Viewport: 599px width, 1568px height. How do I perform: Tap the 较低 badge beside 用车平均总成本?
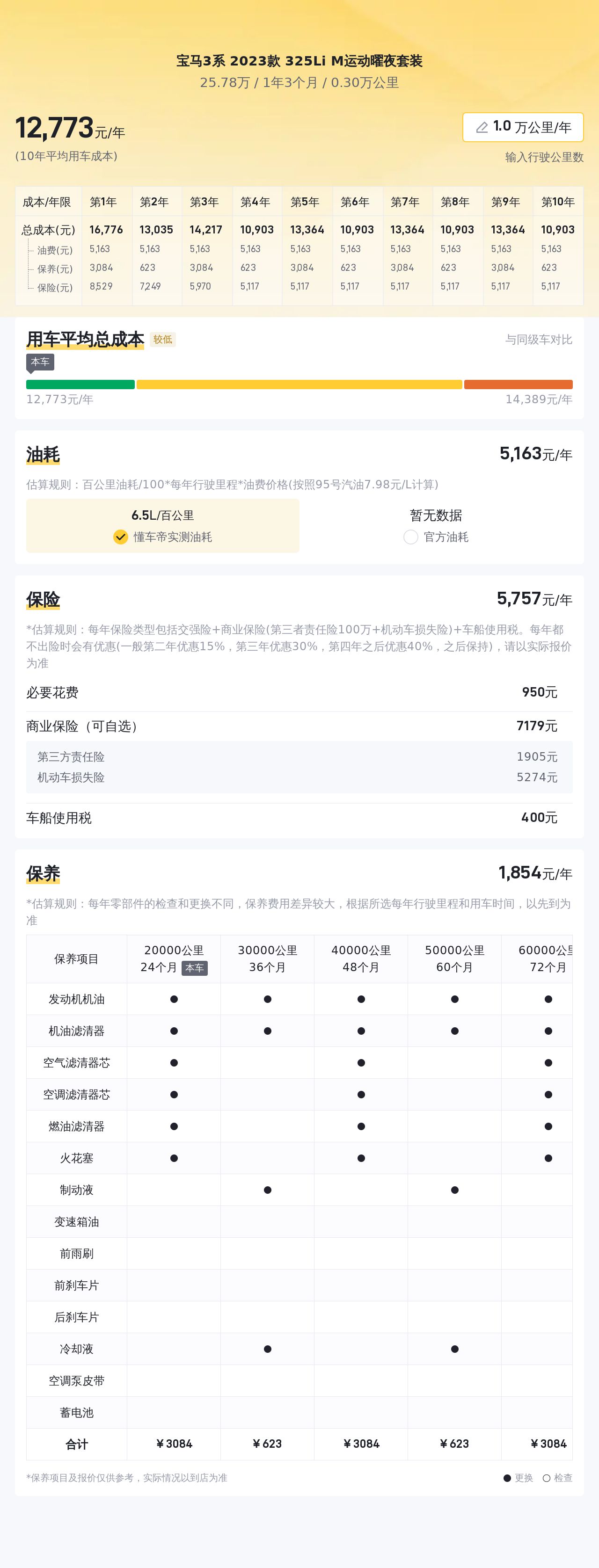coord(162,340)
